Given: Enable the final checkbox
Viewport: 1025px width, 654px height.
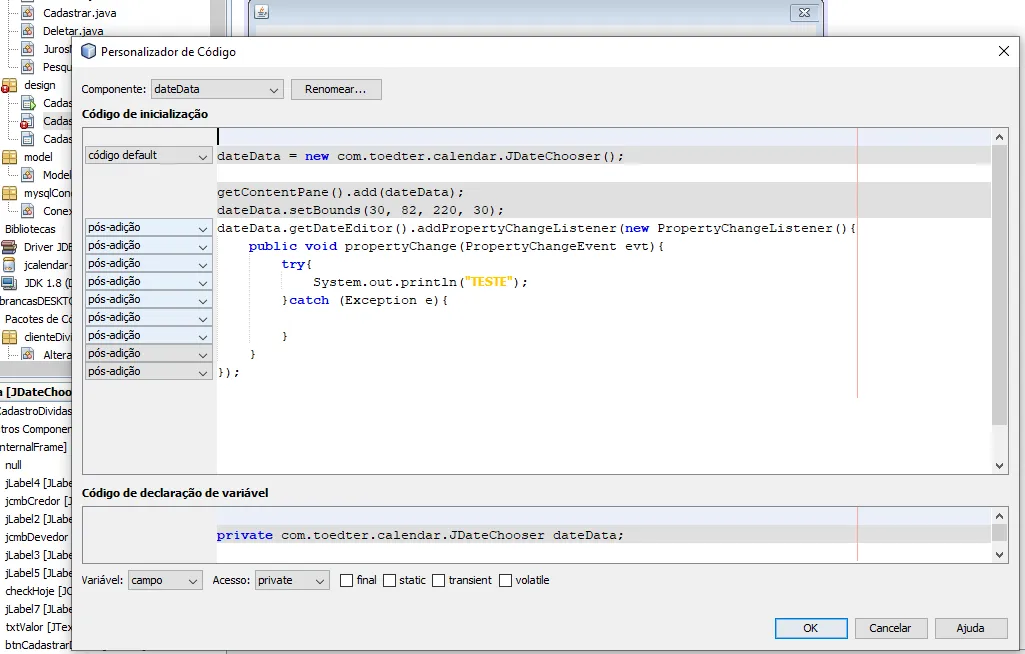Looking at the screenshot, I should pyautogui.click(x=347, y=580).
